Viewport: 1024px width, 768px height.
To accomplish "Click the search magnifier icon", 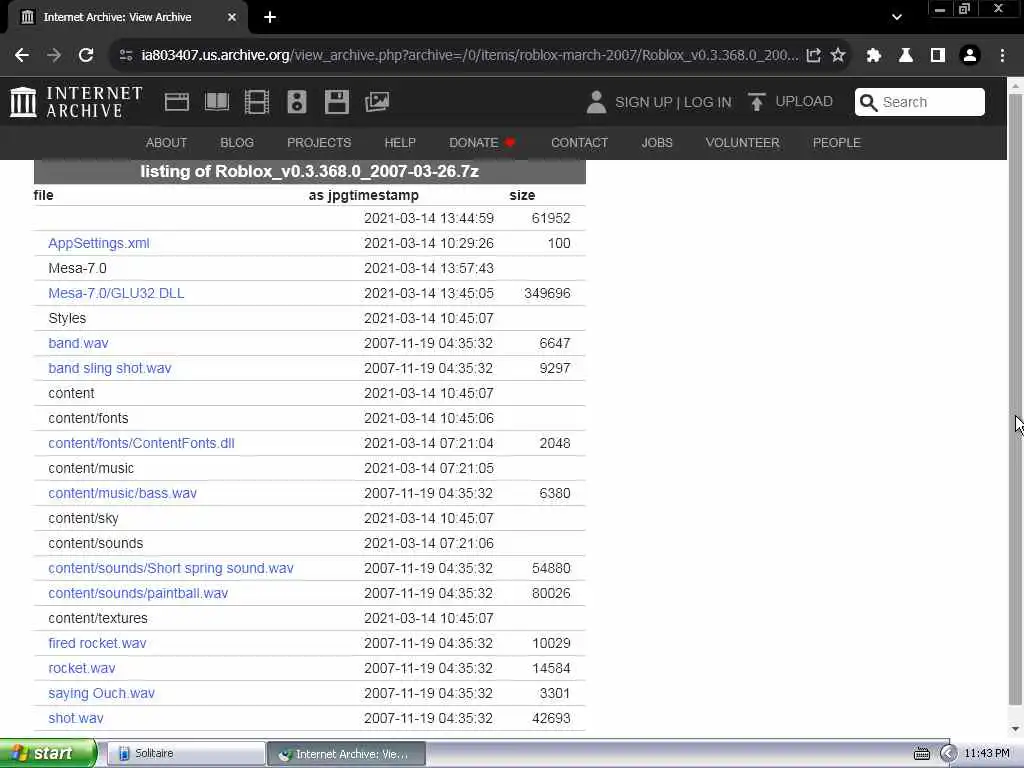I will coord(868,102).
